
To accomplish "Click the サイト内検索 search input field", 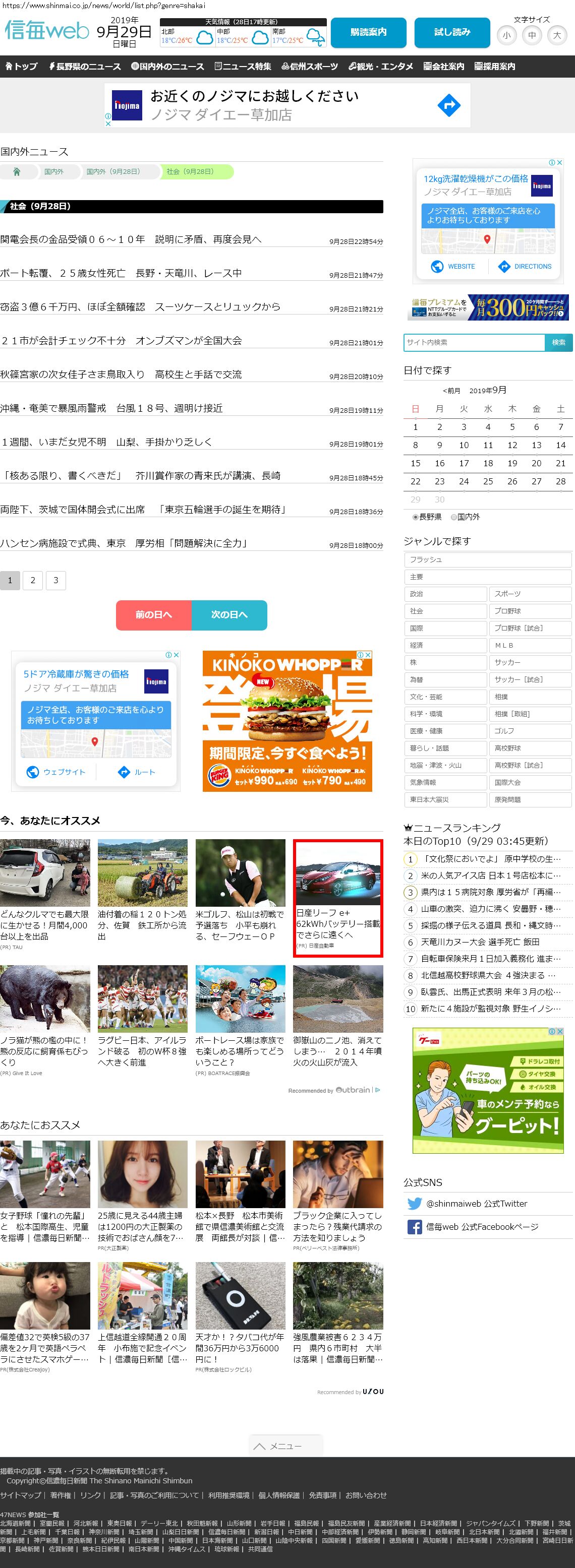I will point(474,342).
